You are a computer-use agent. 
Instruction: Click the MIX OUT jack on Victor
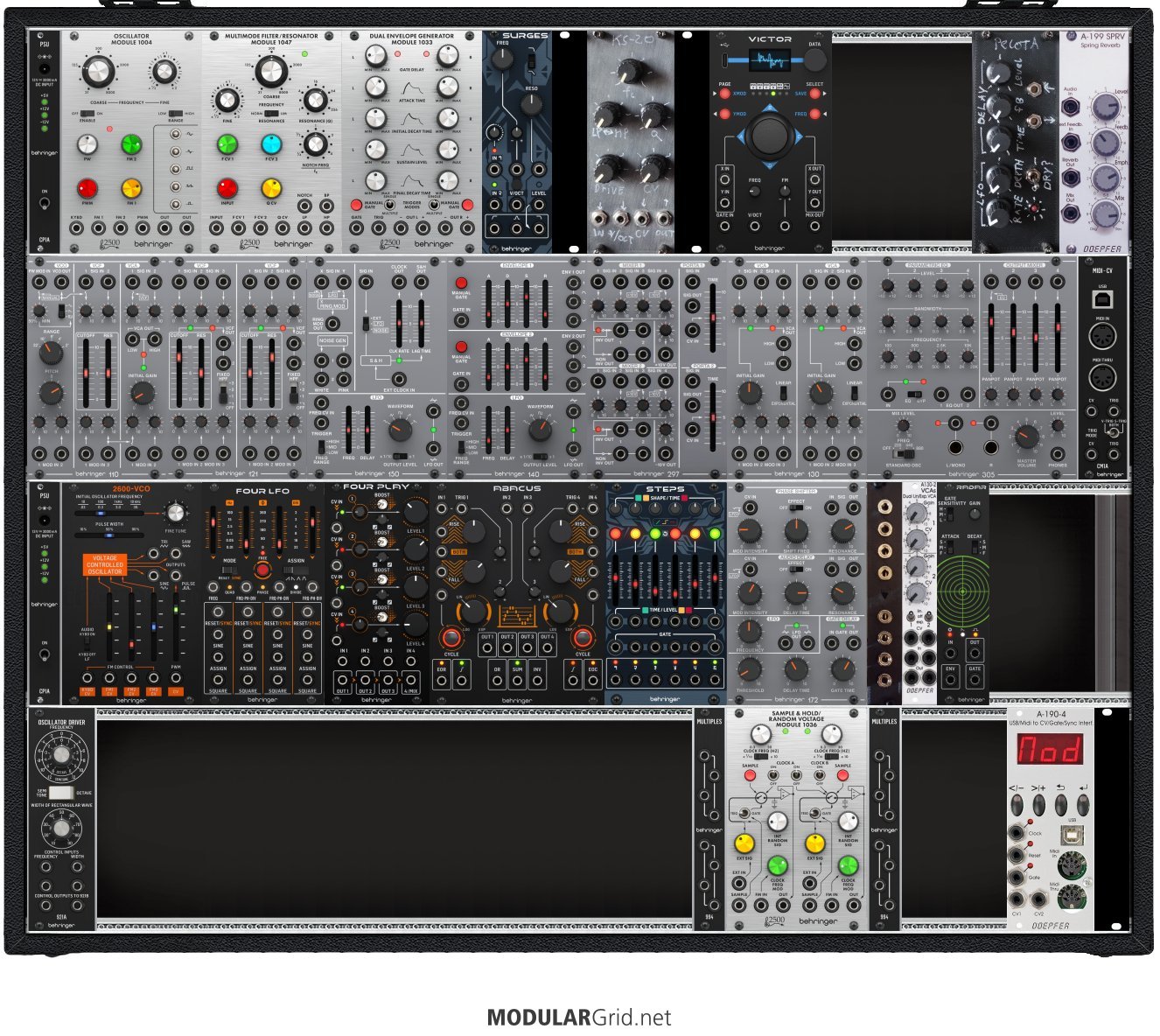coord(814,226)
